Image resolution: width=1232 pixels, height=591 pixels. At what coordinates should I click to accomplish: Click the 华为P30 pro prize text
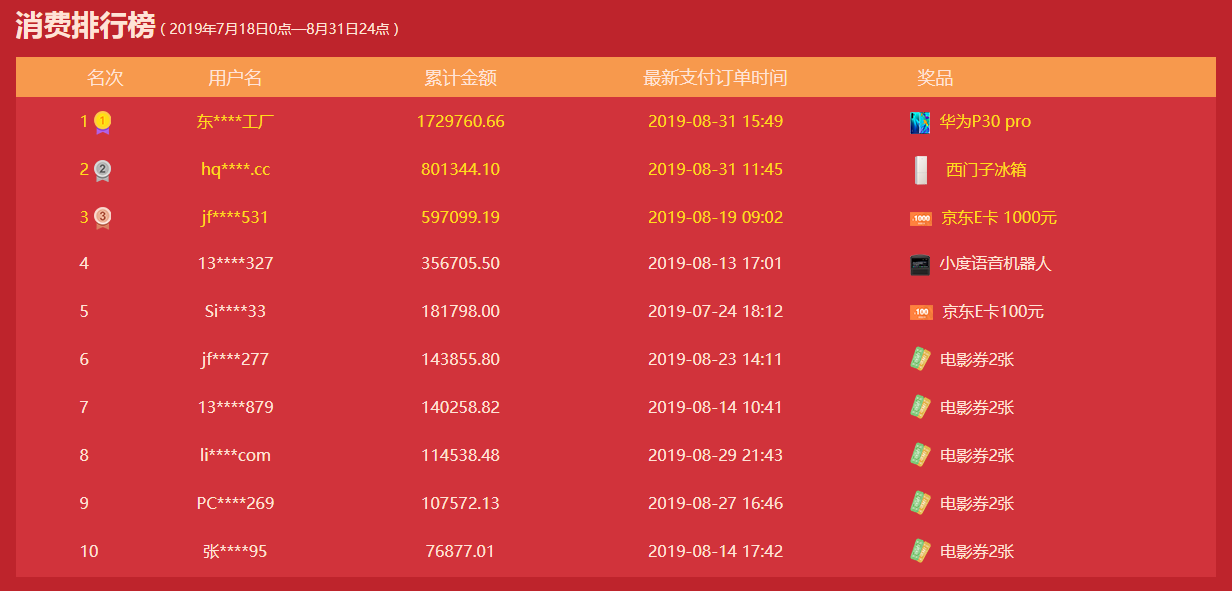[x=985, y=122]
